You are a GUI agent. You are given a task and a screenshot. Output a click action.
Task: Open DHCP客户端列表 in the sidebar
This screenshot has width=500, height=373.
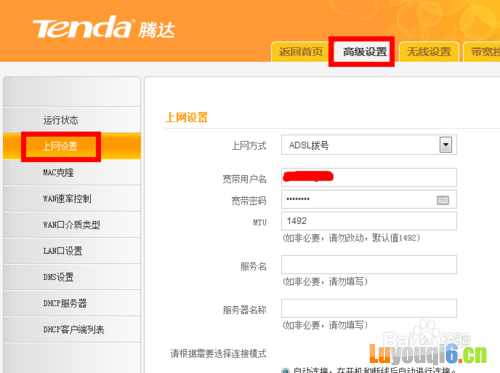coord(72,329)
